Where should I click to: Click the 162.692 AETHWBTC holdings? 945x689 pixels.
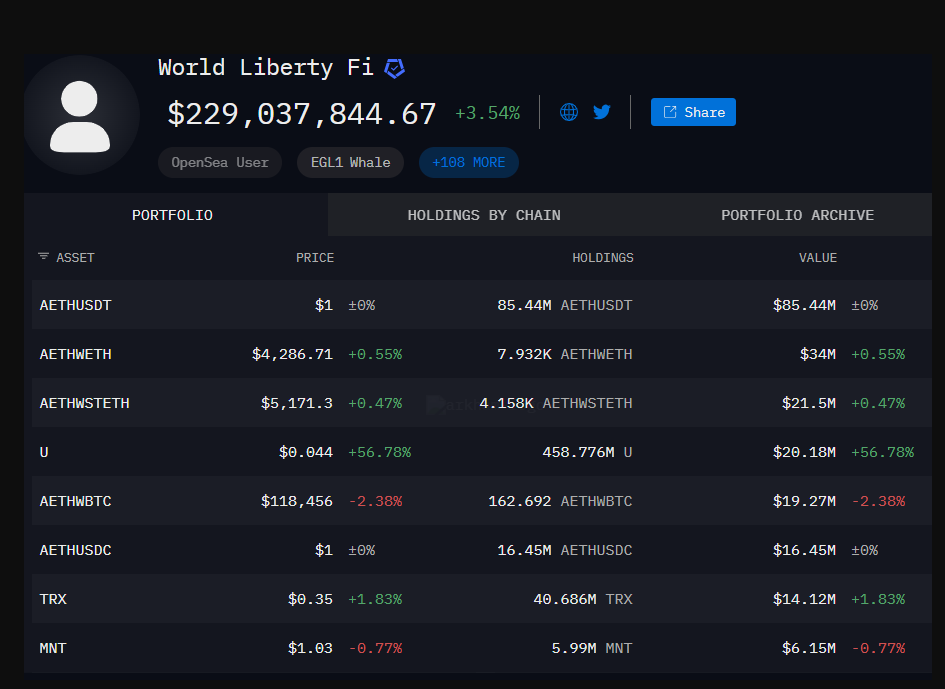(560, 502)
